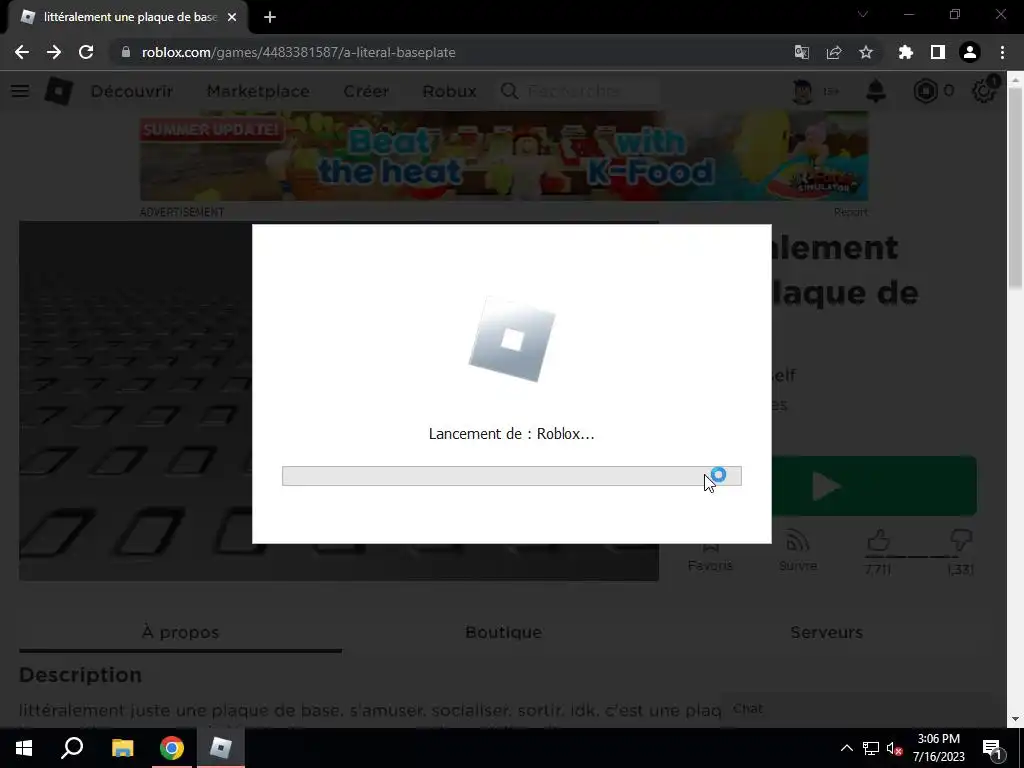Go forward with the browser forward arrow
1024x768 pixels.
[54, 52]
